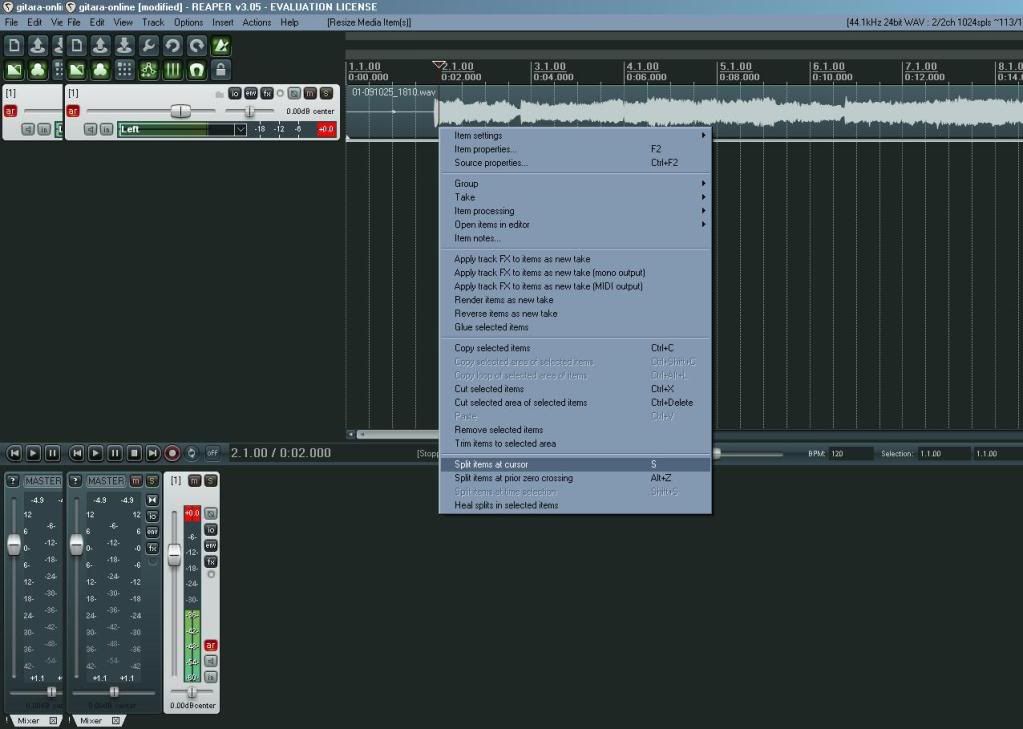Solo track 1 in track panel
Screen dimensions: 1023x729
pyautogui.click(x=326, y=93)
